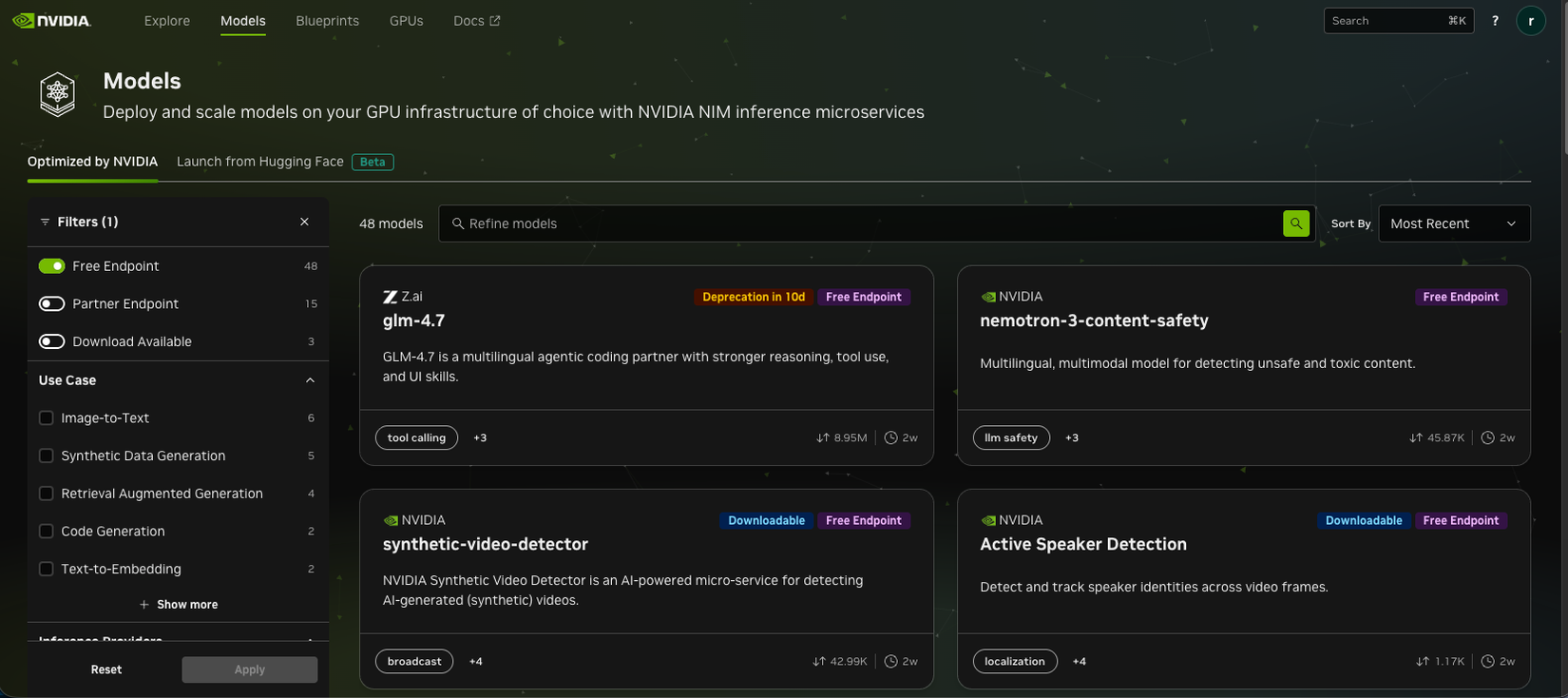Click the localization tag
This screenshot has width=1568, height=698.
pyautogui.click(x=1015, y=661)
